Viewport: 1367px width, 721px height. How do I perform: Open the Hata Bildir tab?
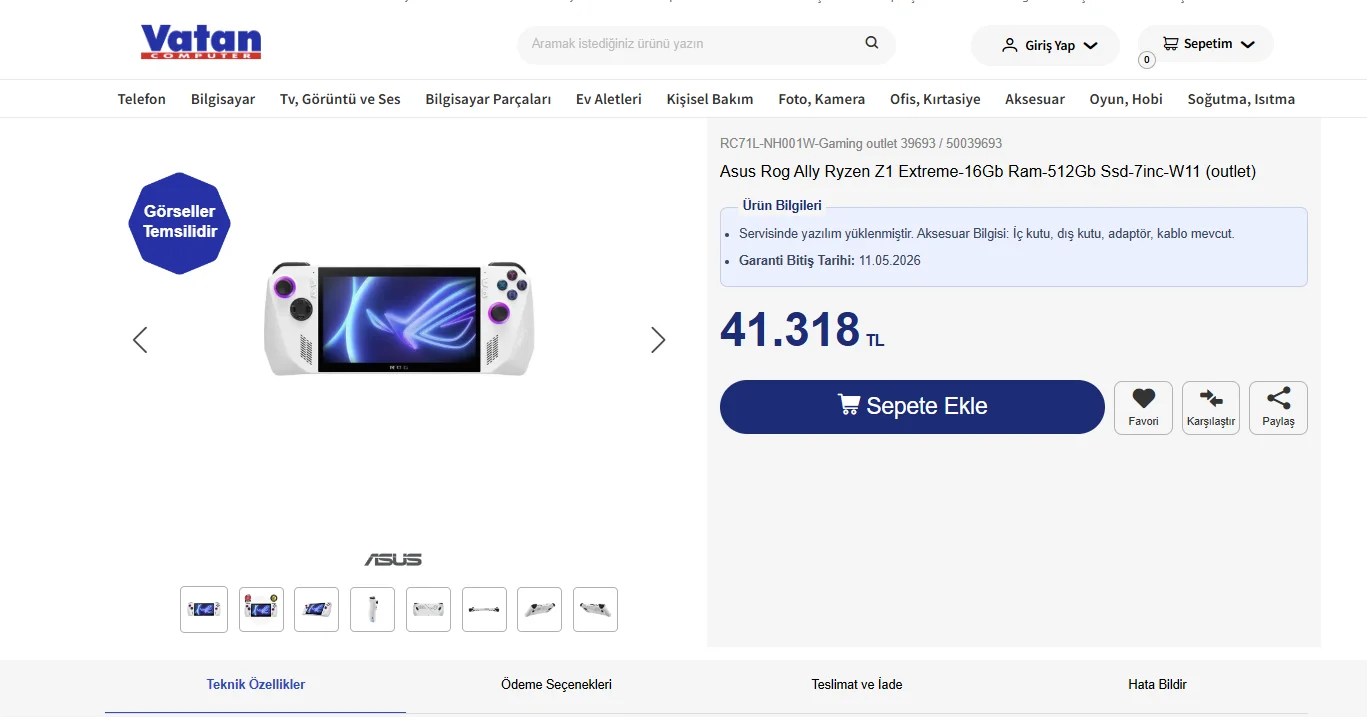point(1157,685)
